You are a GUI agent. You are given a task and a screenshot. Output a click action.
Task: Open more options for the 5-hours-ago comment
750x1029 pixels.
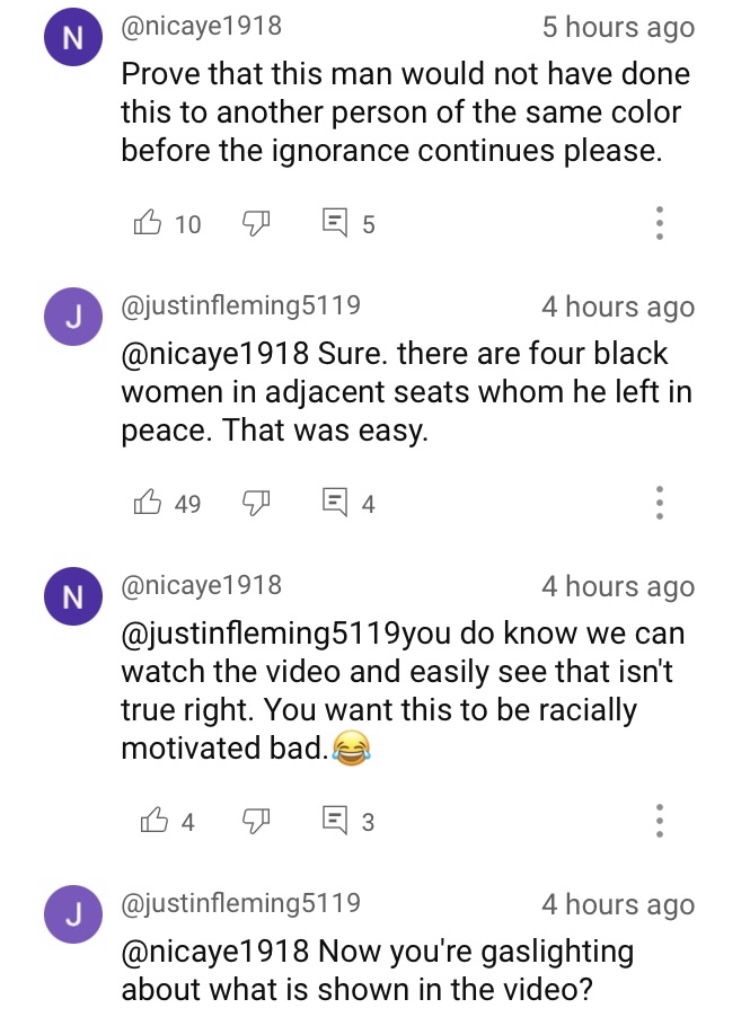tap(659, 223)
